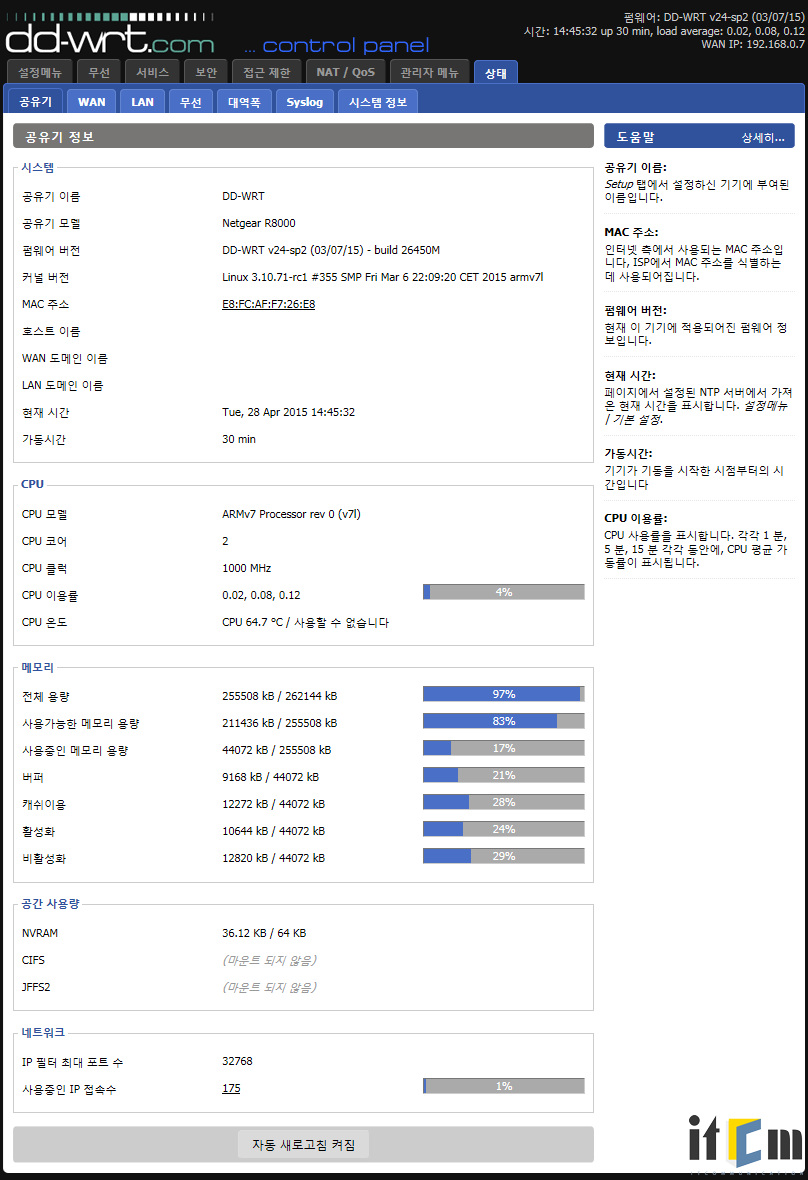The width and height of the screenshot is (808, 1180).
Task: Click the dd-wrt.com logo
Action: (x=110, y=35)
